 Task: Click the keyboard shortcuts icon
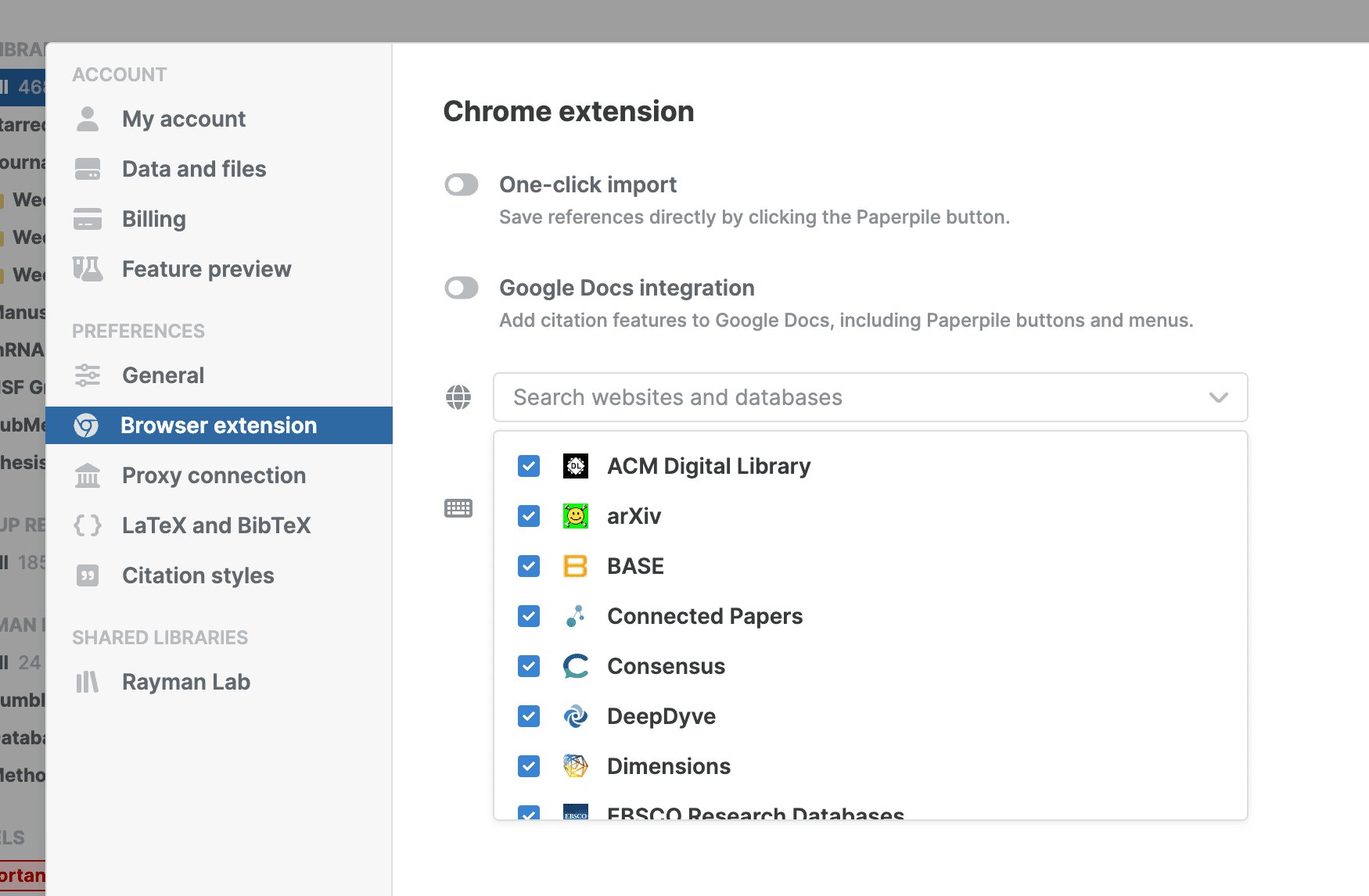tap(458, 508)
